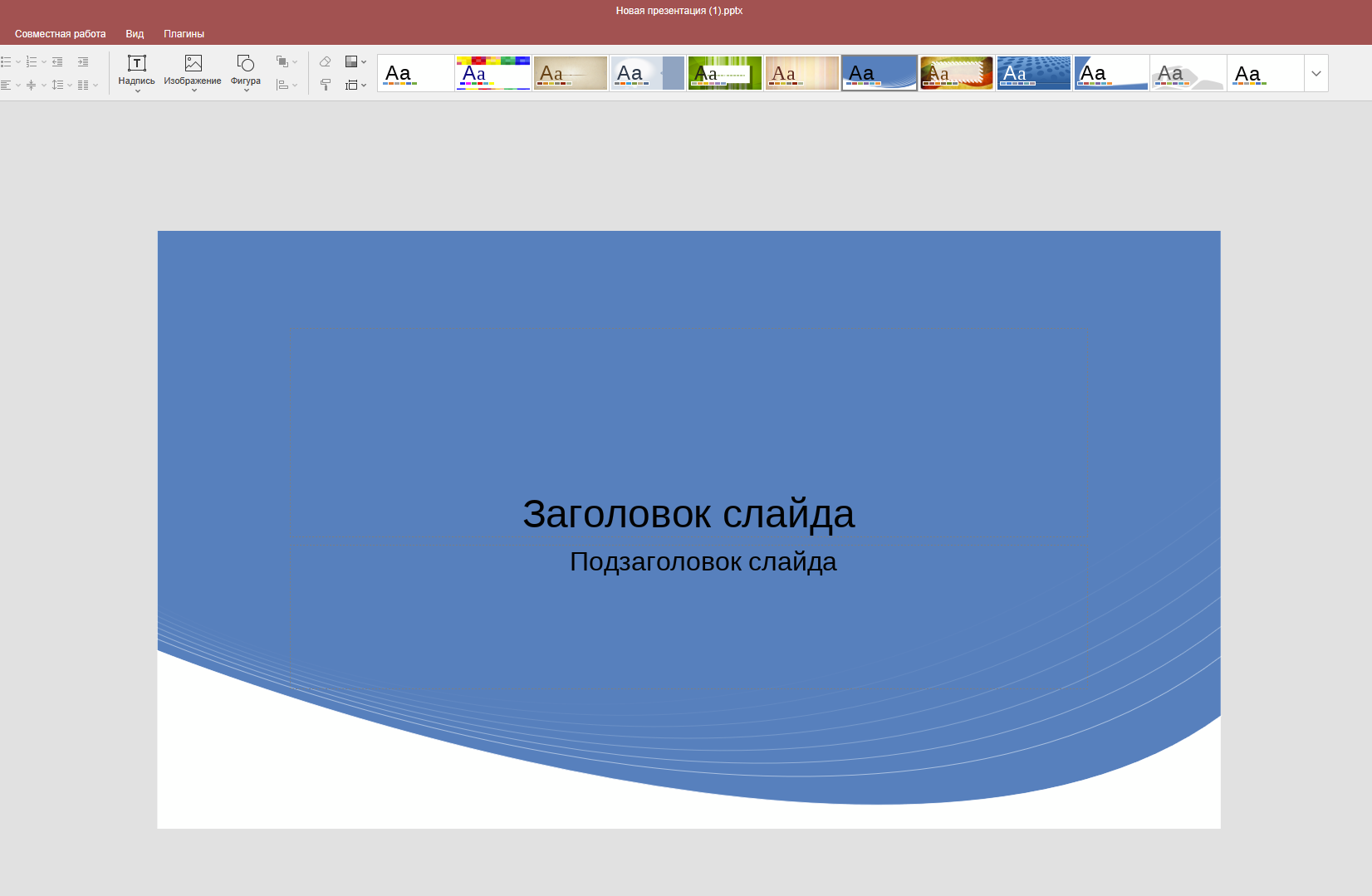Insert an image with Изображение
1372x896 pixels.
(193, 70)
